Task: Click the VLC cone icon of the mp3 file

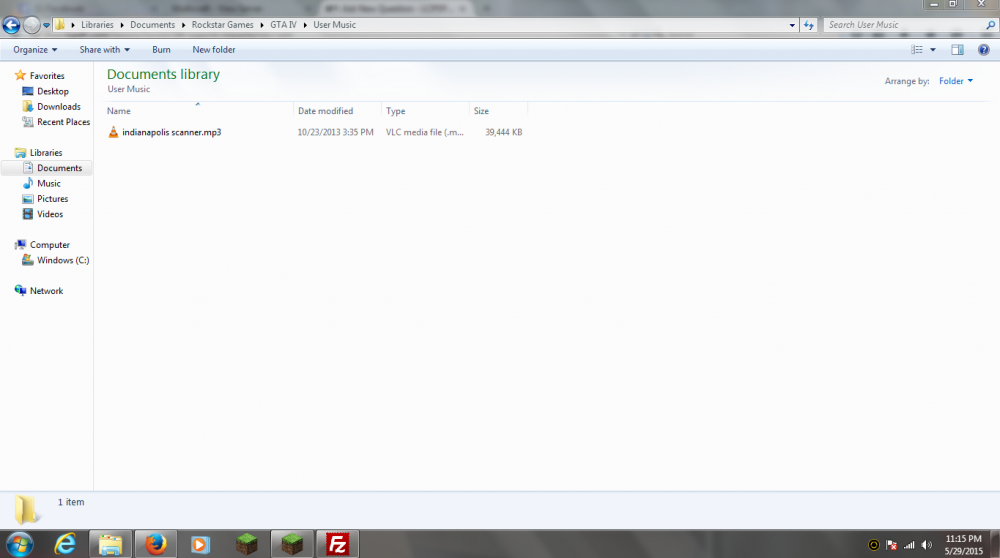Action: [x=113, y=132]
